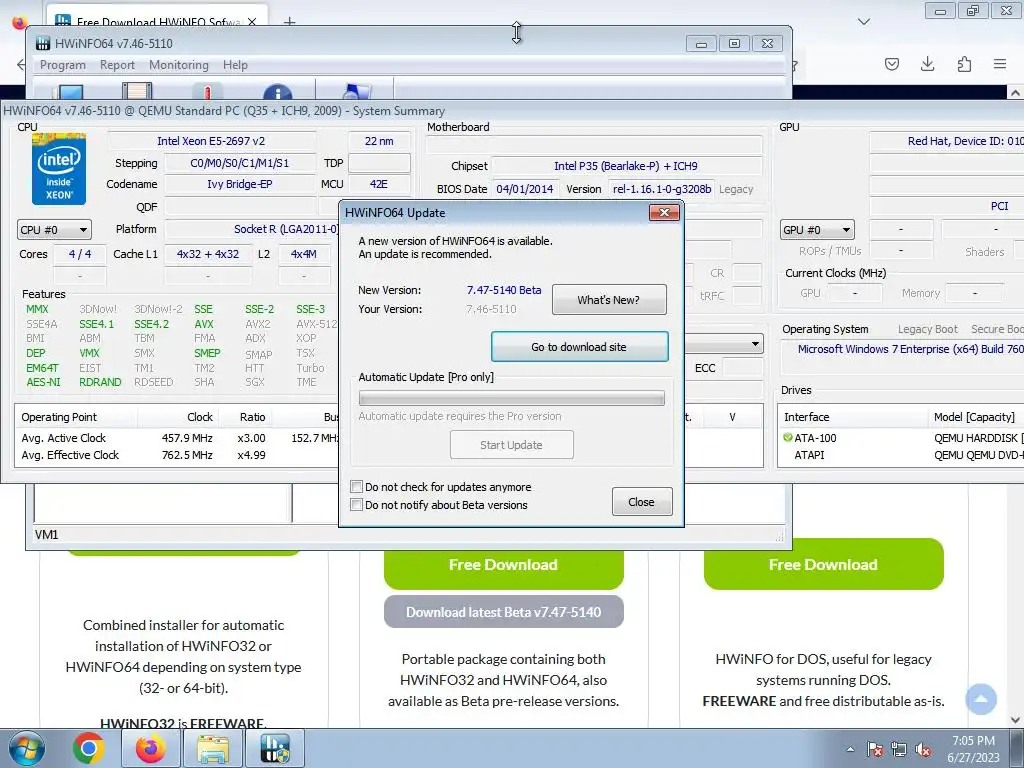The image size is (1024, 768).
Task: Click the HWiNFO64 title bar app icon
Action: click(43, 44)
